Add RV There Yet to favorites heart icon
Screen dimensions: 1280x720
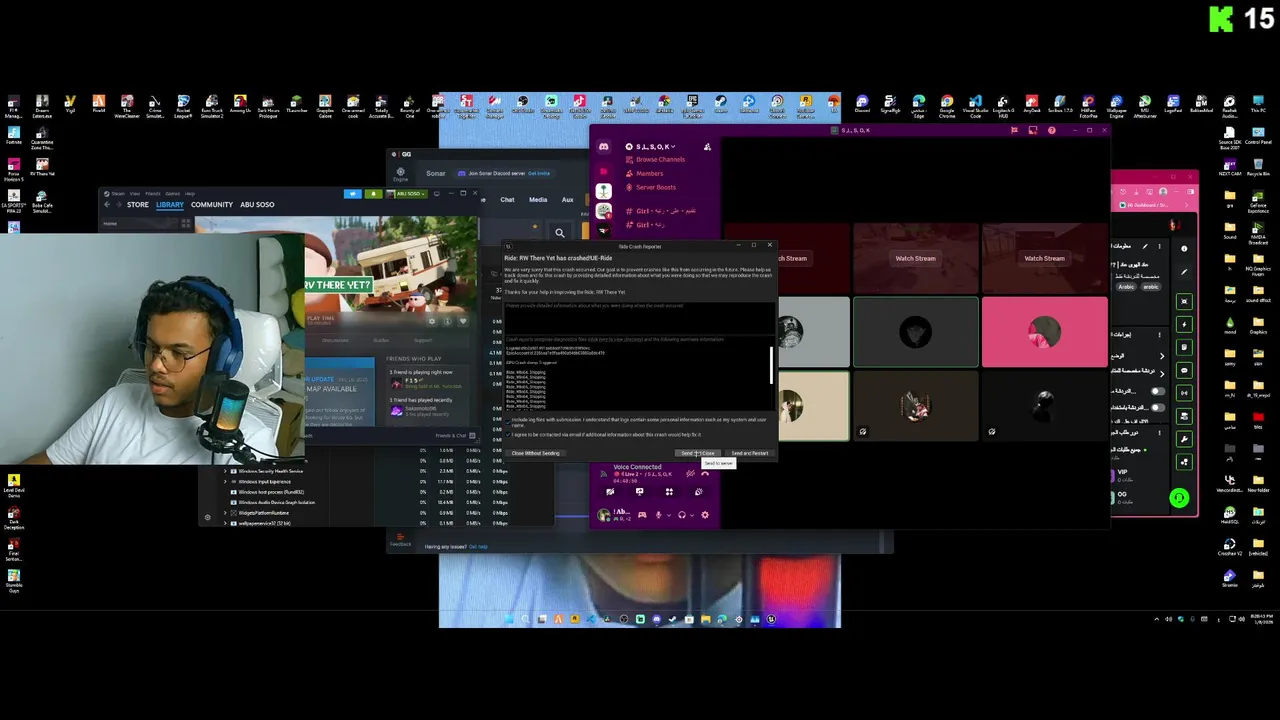[461, 321]
